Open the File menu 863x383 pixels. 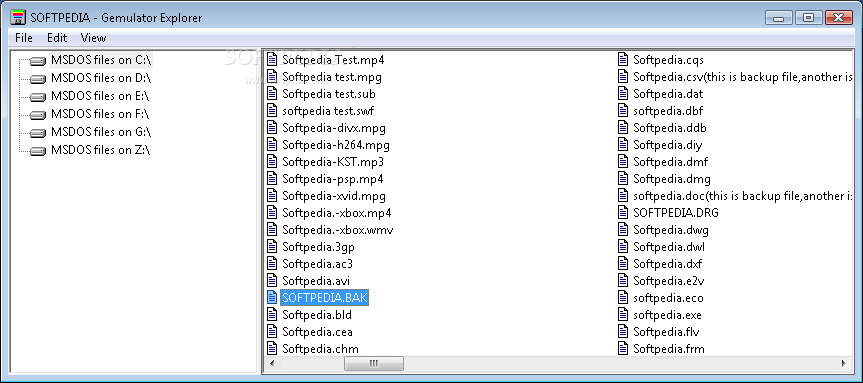click(24, 38)
